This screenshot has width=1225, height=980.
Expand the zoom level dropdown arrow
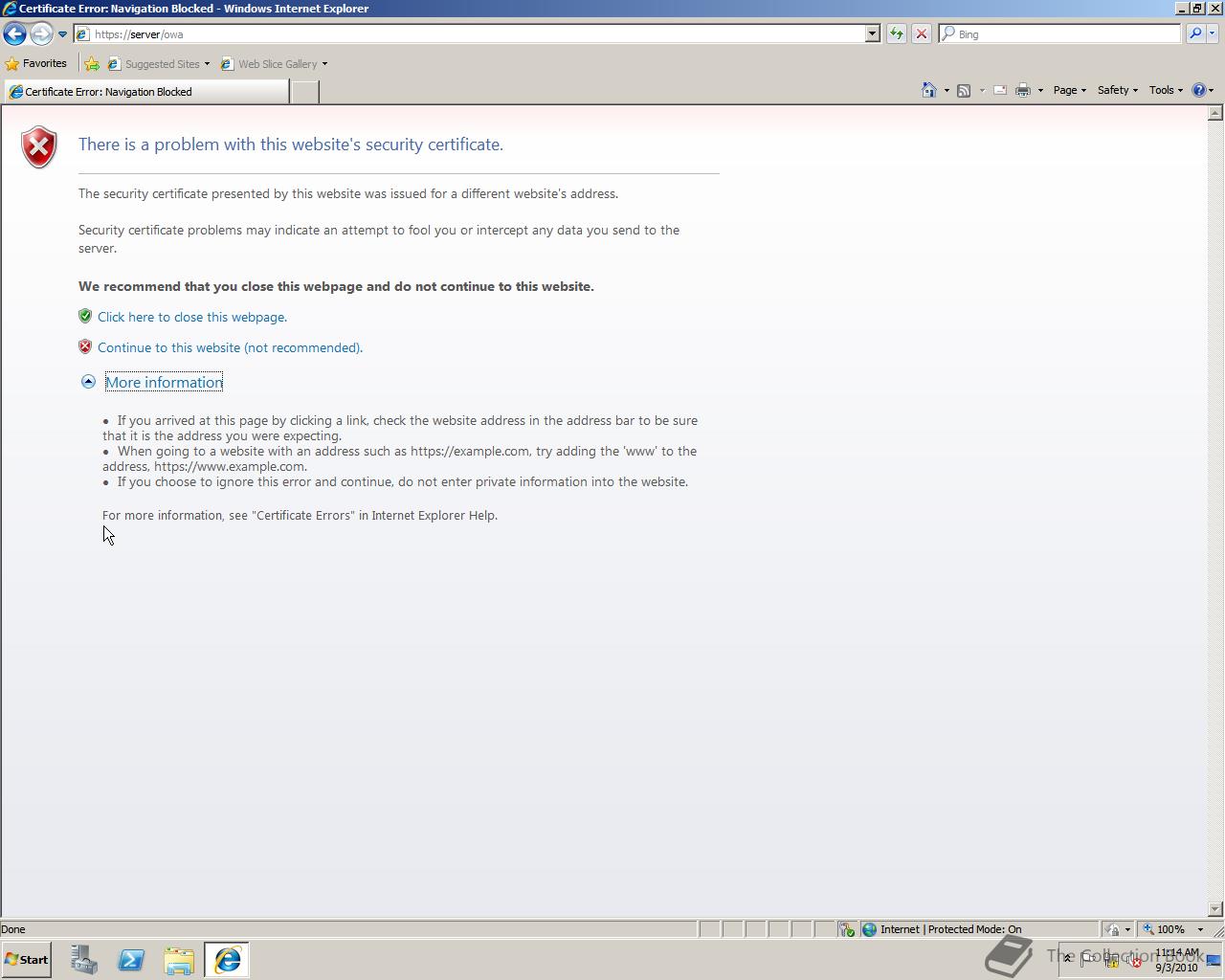[x=1200, y=929]
